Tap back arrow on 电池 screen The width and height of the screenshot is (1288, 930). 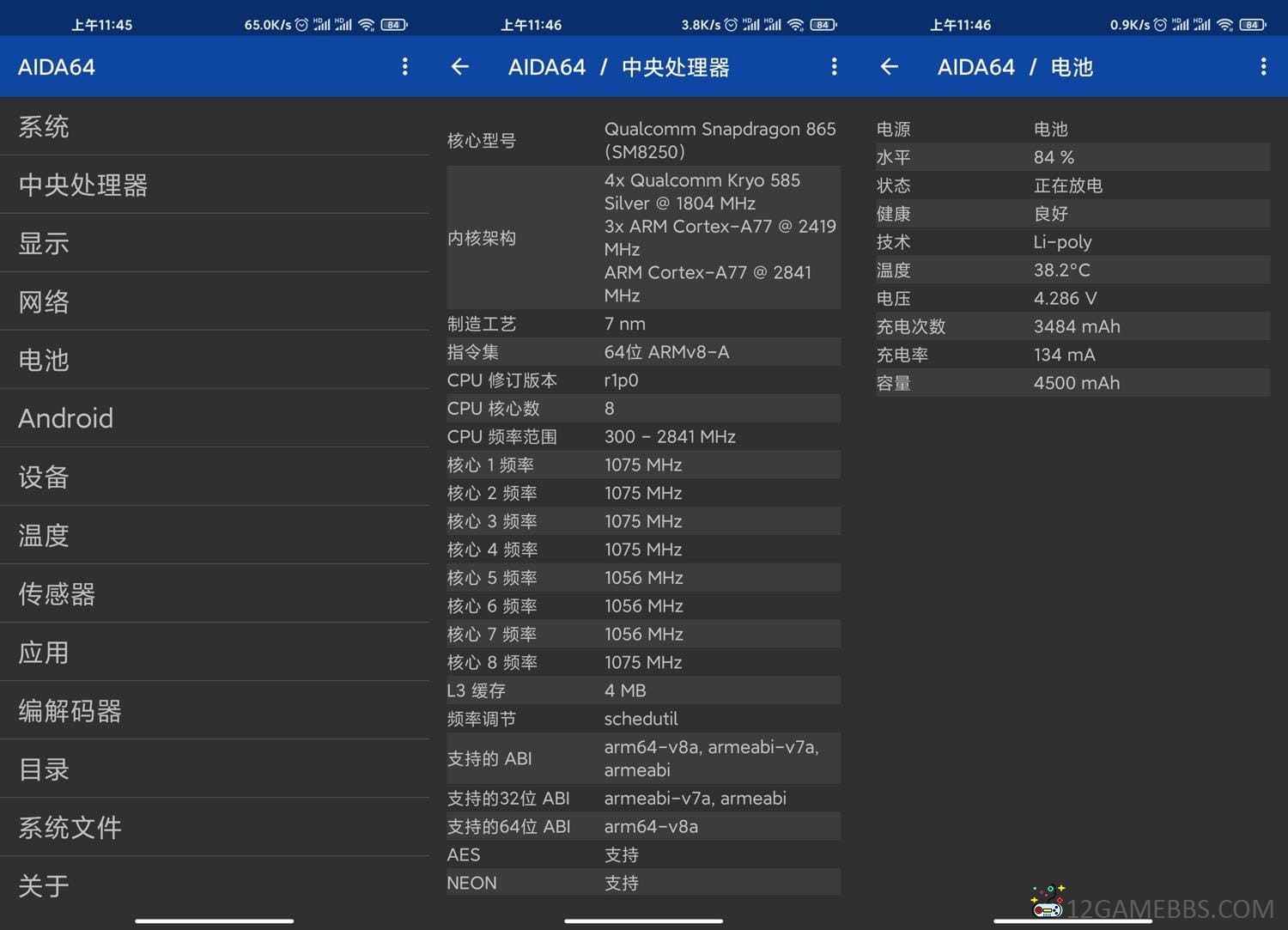coord(890,67)
